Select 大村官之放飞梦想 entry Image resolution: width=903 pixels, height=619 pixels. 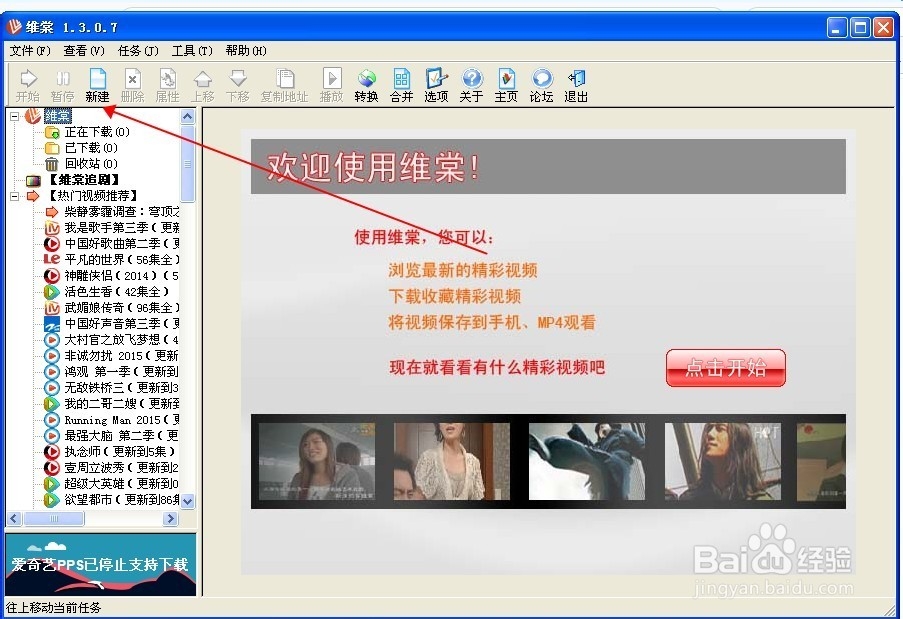coord(122,340)
